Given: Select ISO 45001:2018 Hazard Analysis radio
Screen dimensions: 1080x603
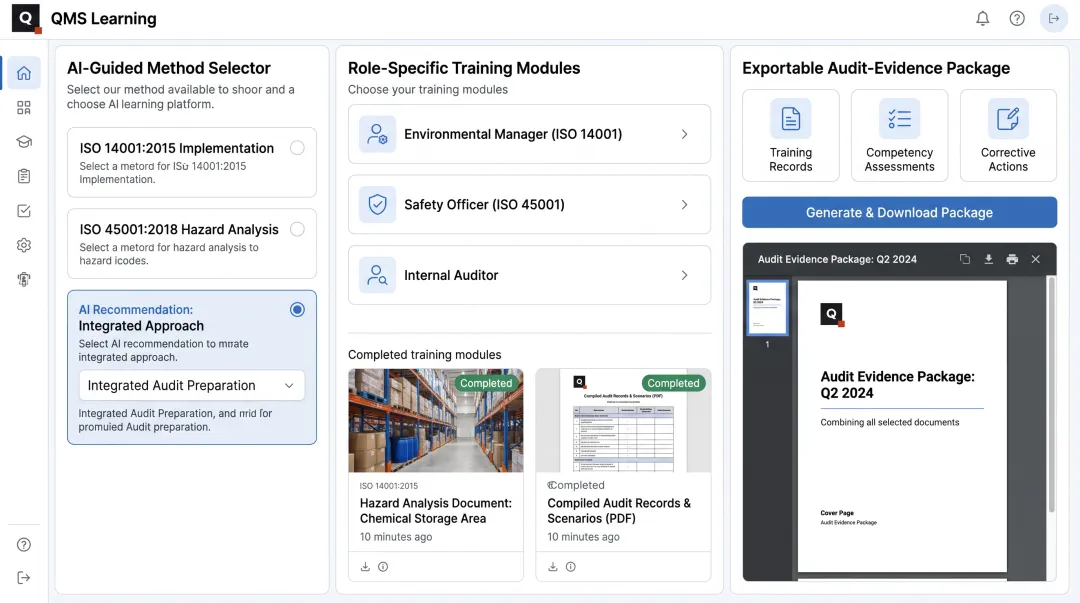Looking at the screenshot, I should coord(297,229).
